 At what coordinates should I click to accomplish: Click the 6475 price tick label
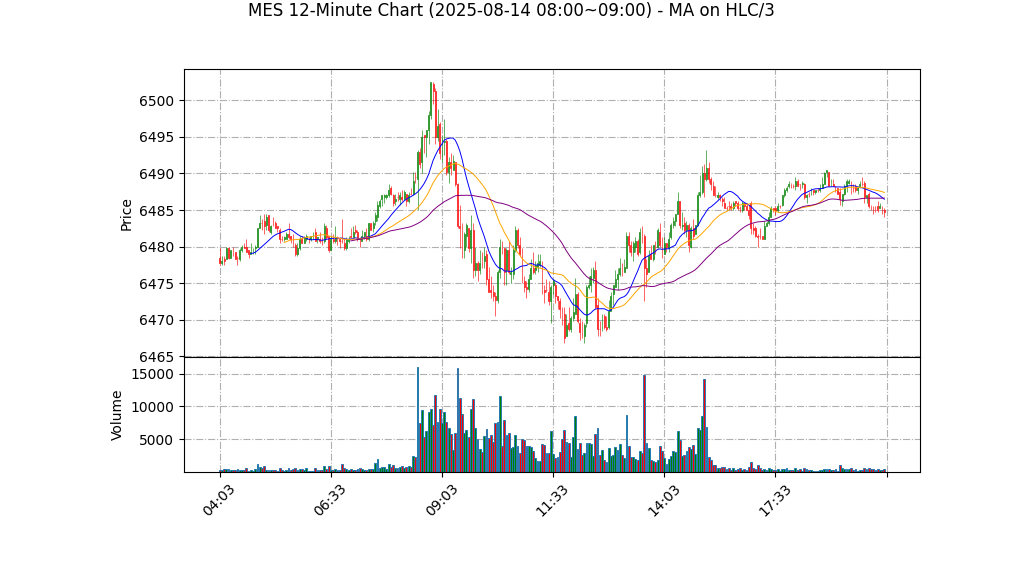[156, 284]
